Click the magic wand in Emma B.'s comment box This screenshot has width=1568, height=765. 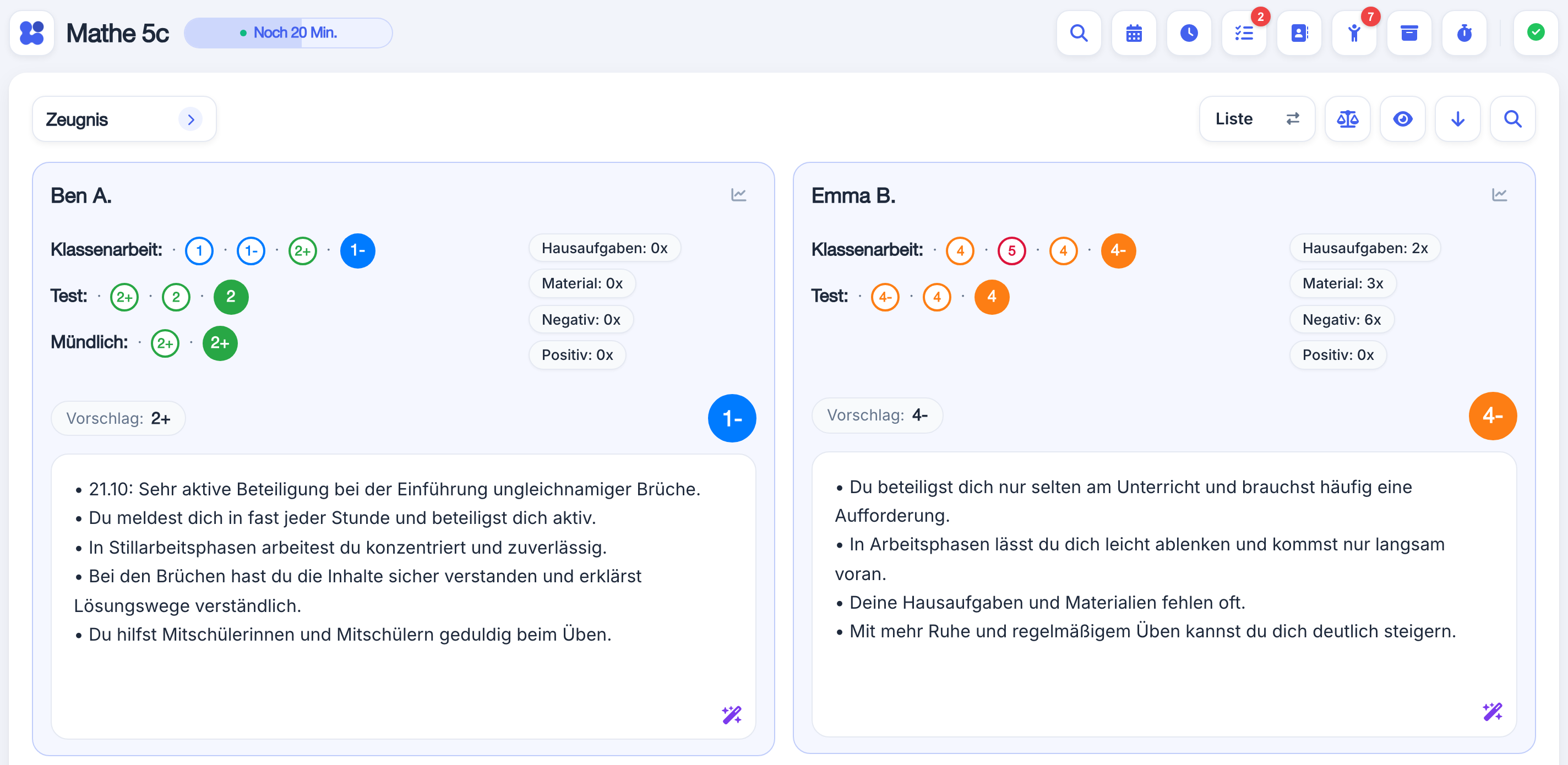1493,711
